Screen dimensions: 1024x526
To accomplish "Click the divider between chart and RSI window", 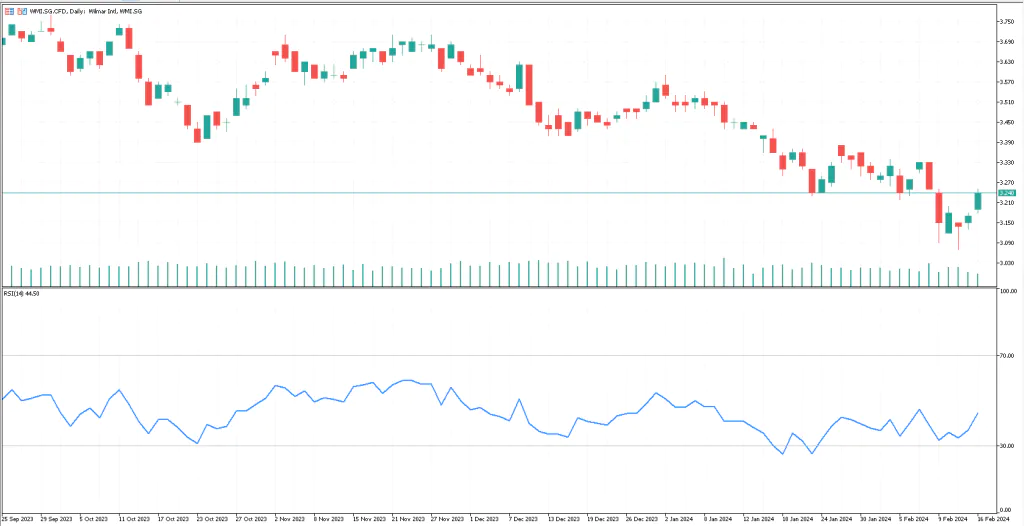I will tap(500, 288).
